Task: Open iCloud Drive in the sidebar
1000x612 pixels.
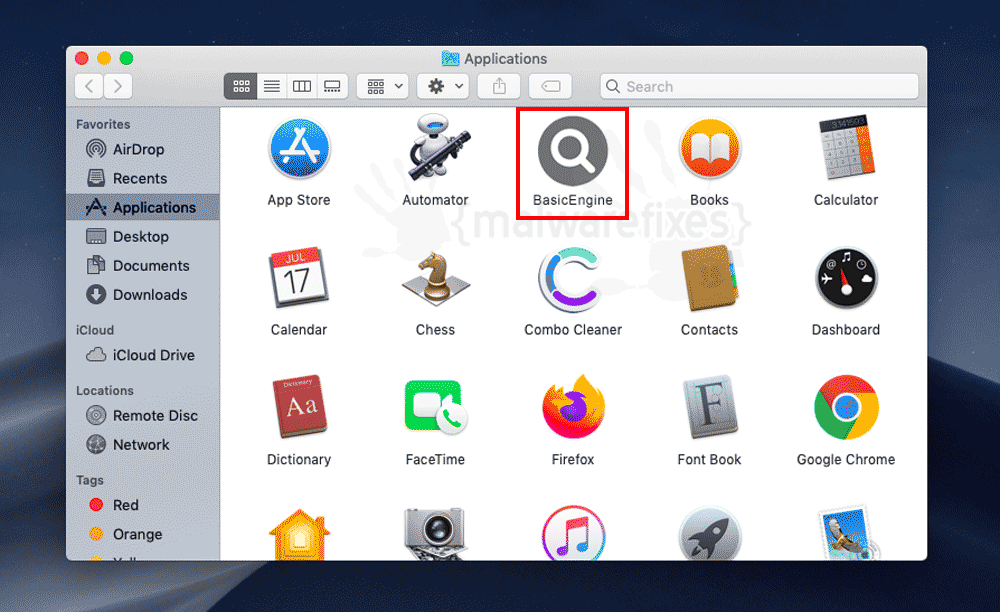Action: point(143,355)
